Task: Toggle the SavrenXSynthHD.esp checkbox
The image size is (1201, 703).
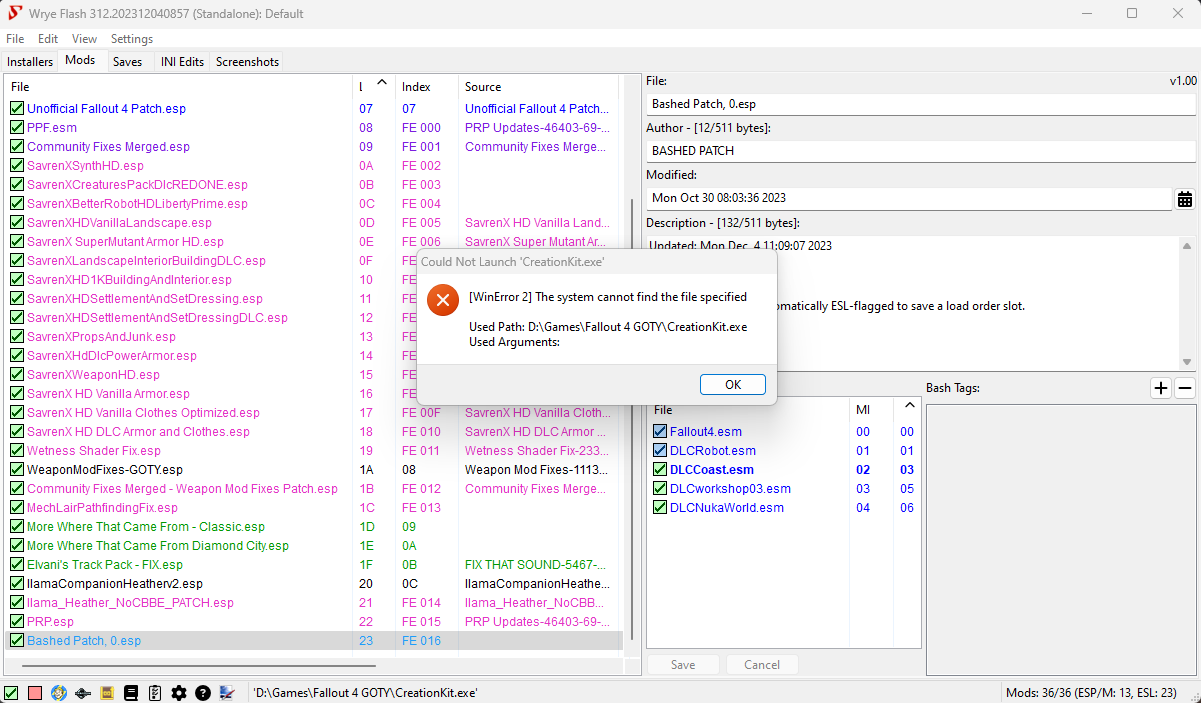Action: click(x=17, y=166)
